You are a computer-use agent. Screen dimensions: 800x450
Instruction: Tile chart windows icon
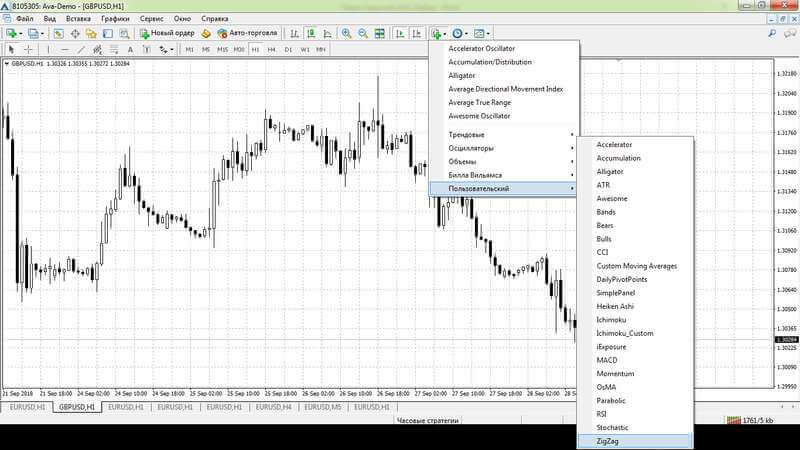(x=380, y=34)
